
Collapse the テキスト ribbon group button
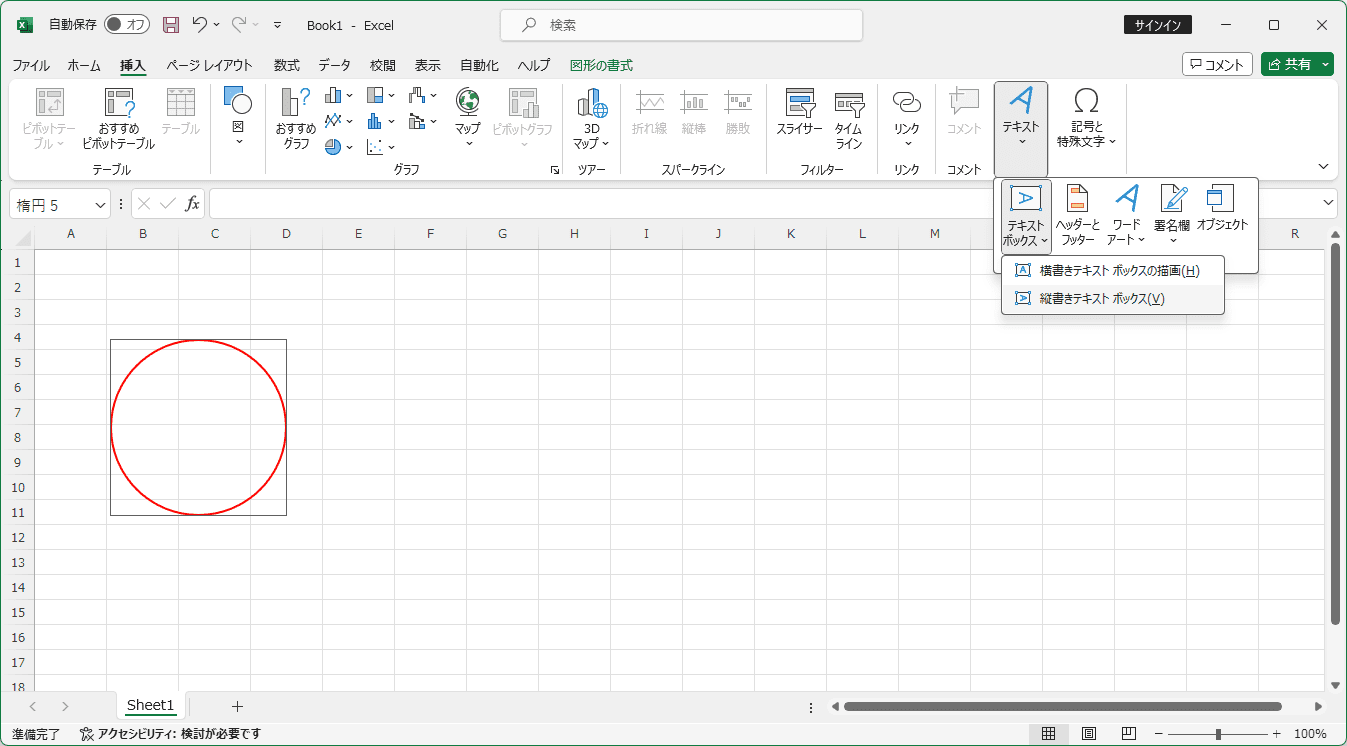pos(1021,129)
